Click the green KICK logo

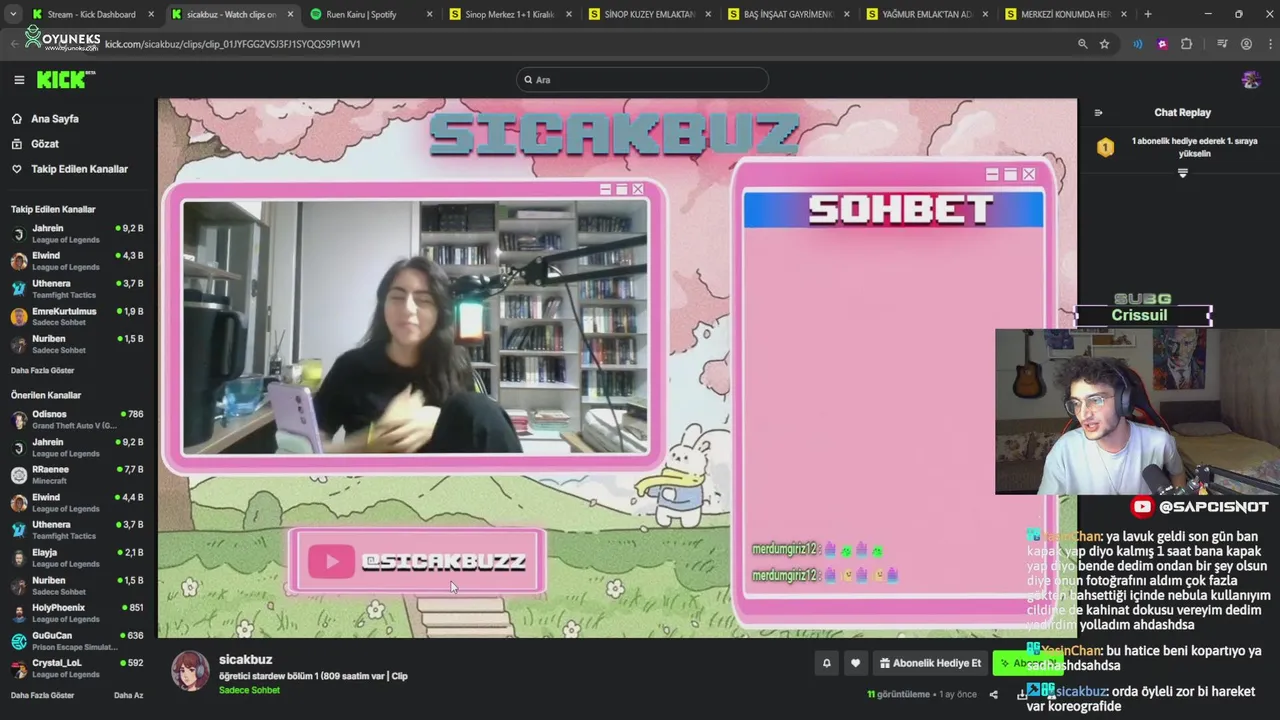click(x=64, y=80)
